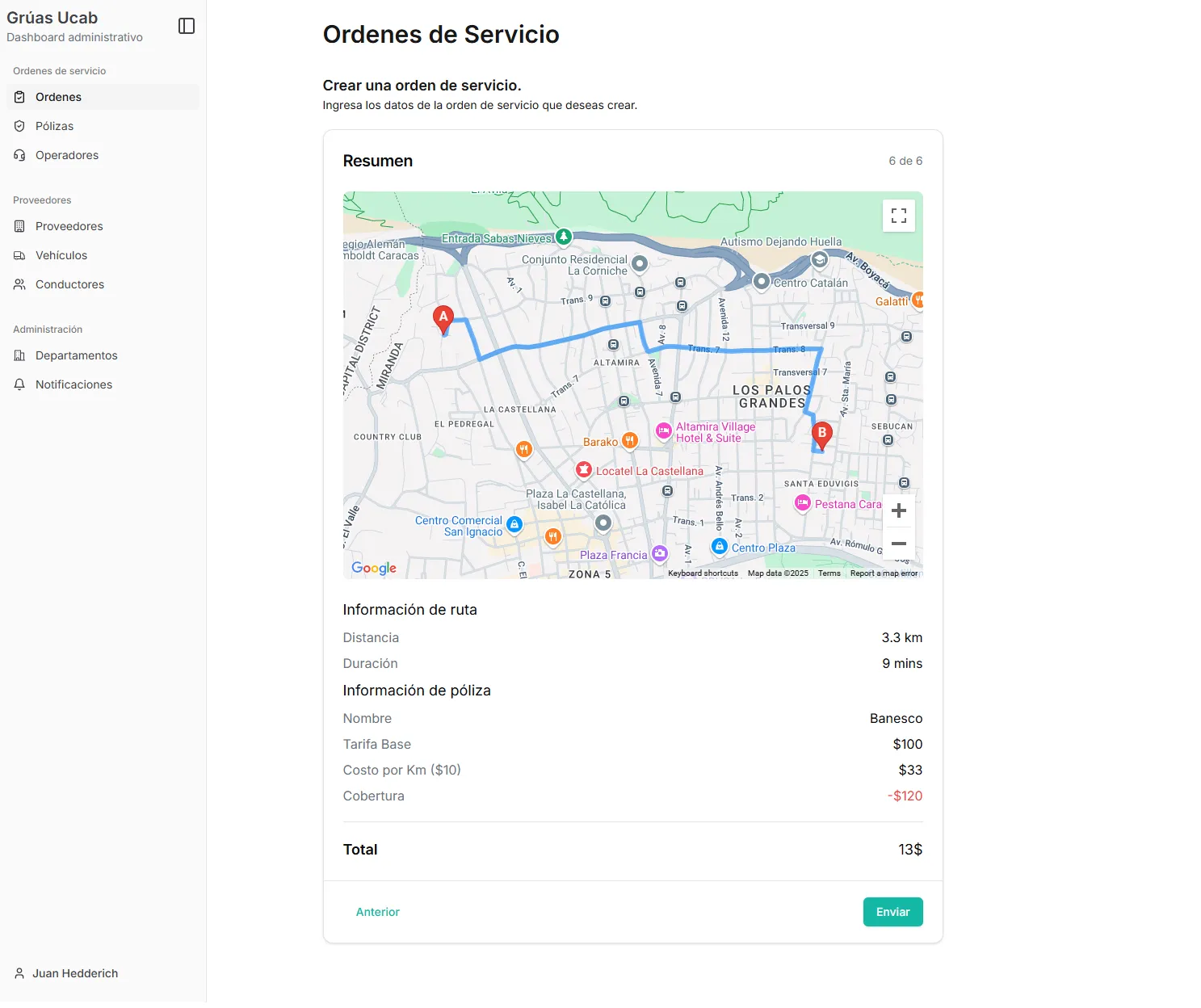Click origin marker A on map
The width and height of the screenshot is (1201, 1008).
tap(443, 318)
